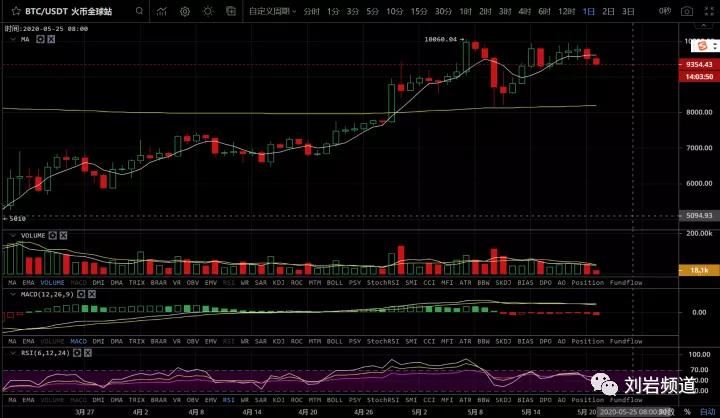Enter fullscreen via expand arrows icon

[x=709, y=11]
